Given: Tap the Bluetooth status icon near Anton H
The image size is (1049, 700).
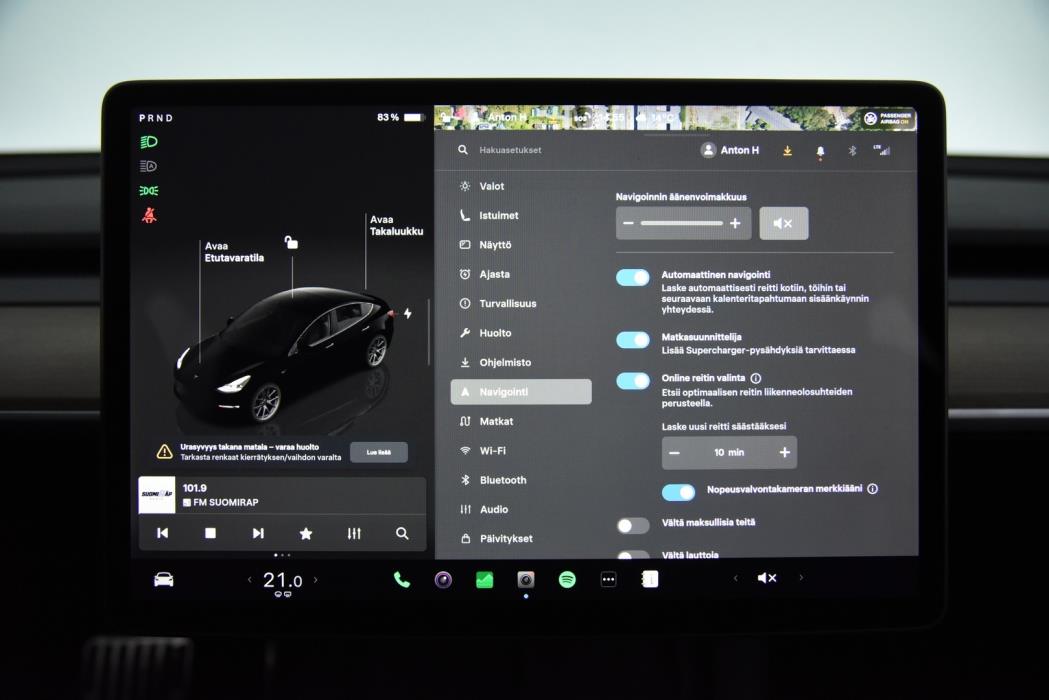Looking at the screenshot, I should (x=852, y=150).
